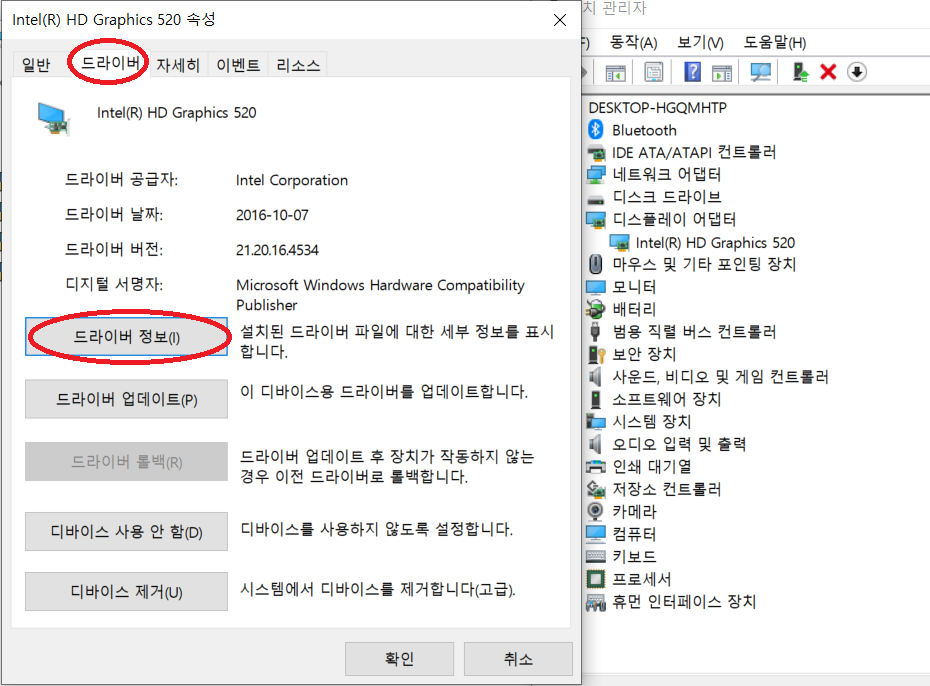Screen dimensions: 930x686
Task: Switch to the 일반 tab
Action: click(36, 65)
